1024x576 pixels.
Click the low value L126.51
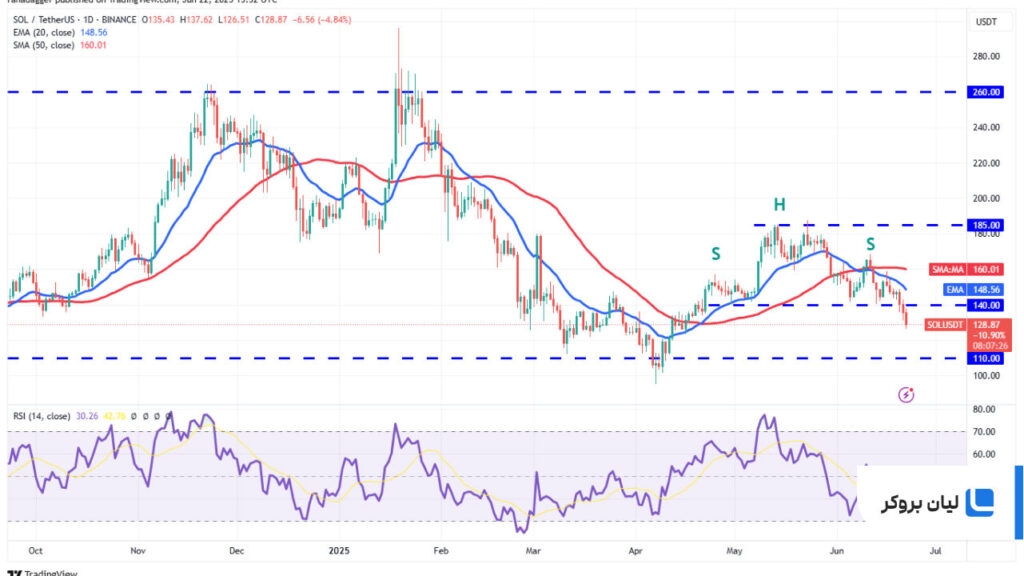click(234, 20)
